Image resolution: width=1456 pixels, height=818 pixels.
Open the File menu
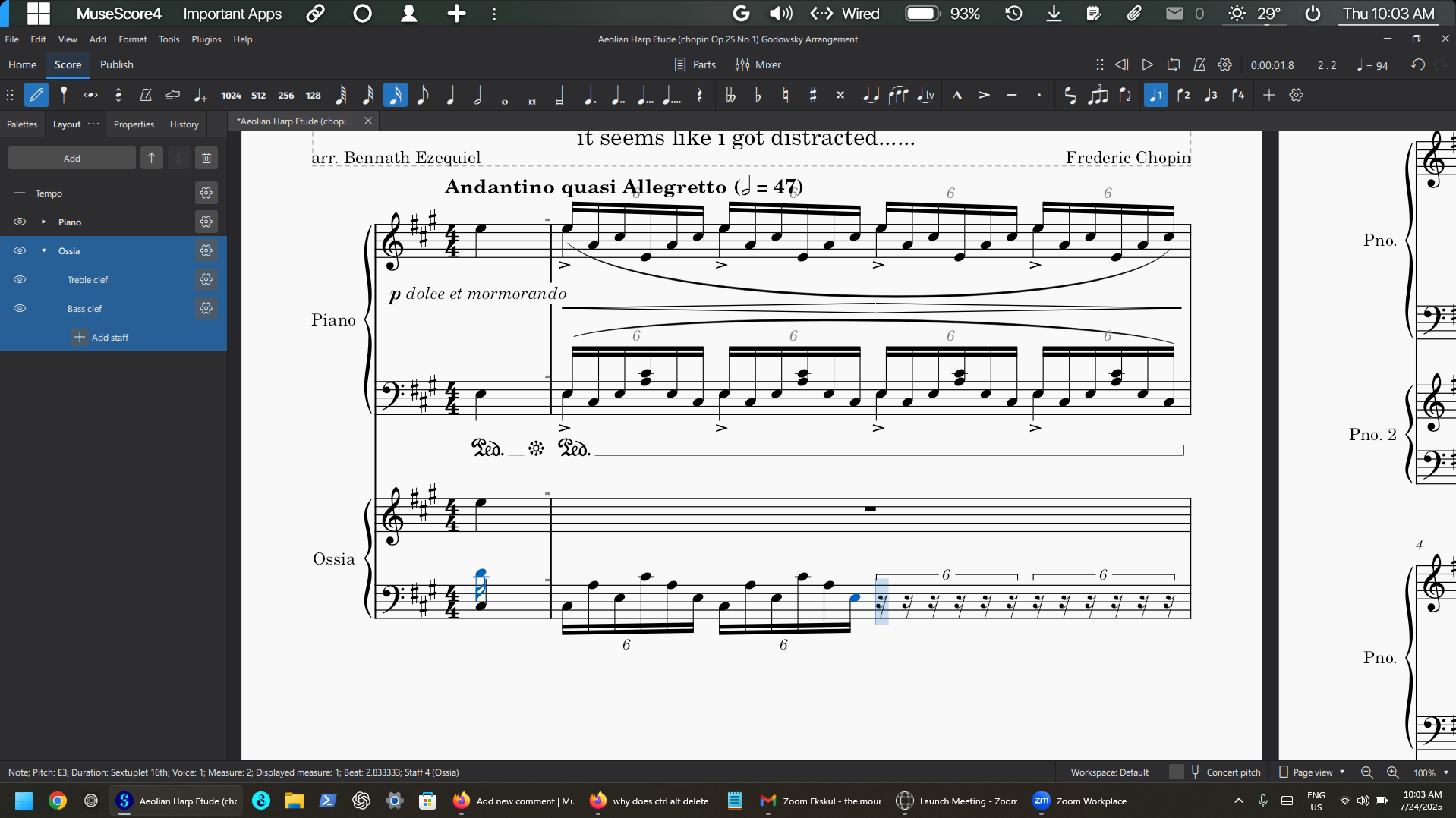pyautogui.click(x=12, y=39)
